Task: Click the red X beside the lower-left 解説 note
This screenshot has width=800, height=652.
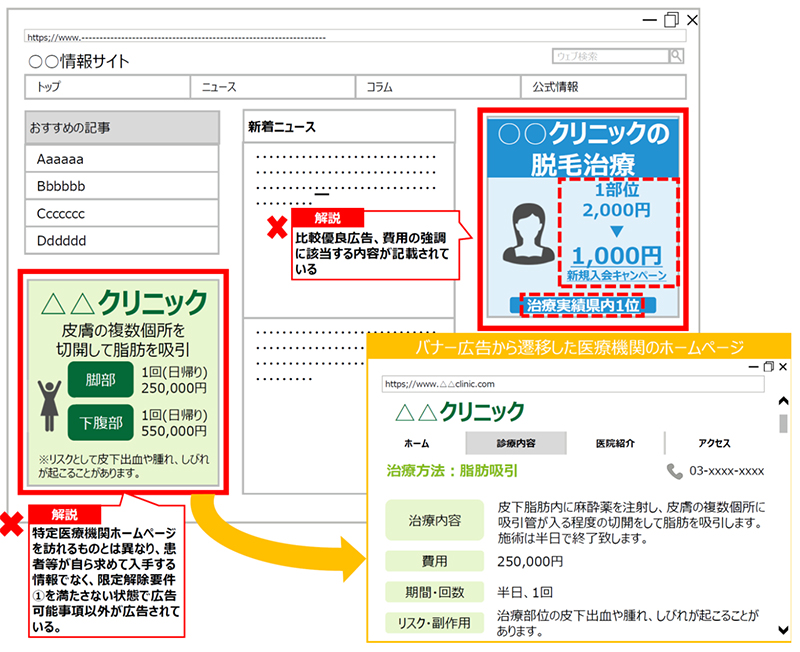Action: [x=12, y=522]
